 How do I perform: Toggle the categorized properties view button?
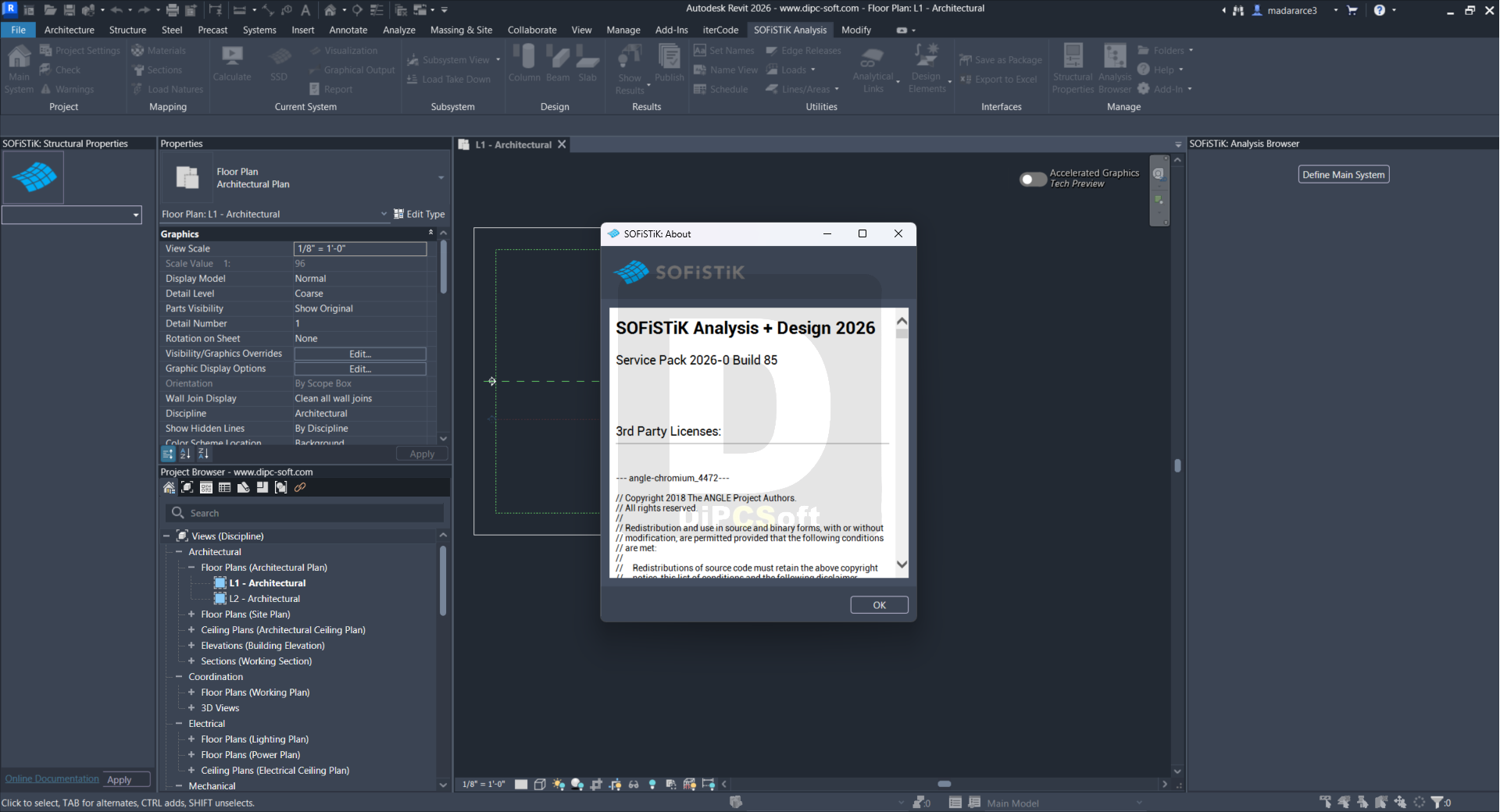(x=168, y=454)
